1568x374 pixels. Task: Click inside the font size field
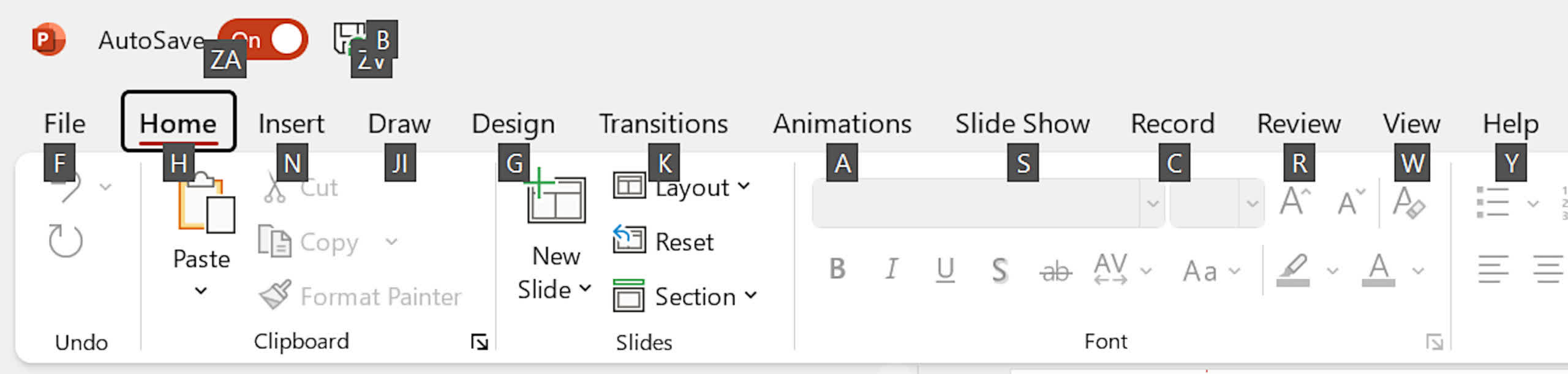[1204, 203]
